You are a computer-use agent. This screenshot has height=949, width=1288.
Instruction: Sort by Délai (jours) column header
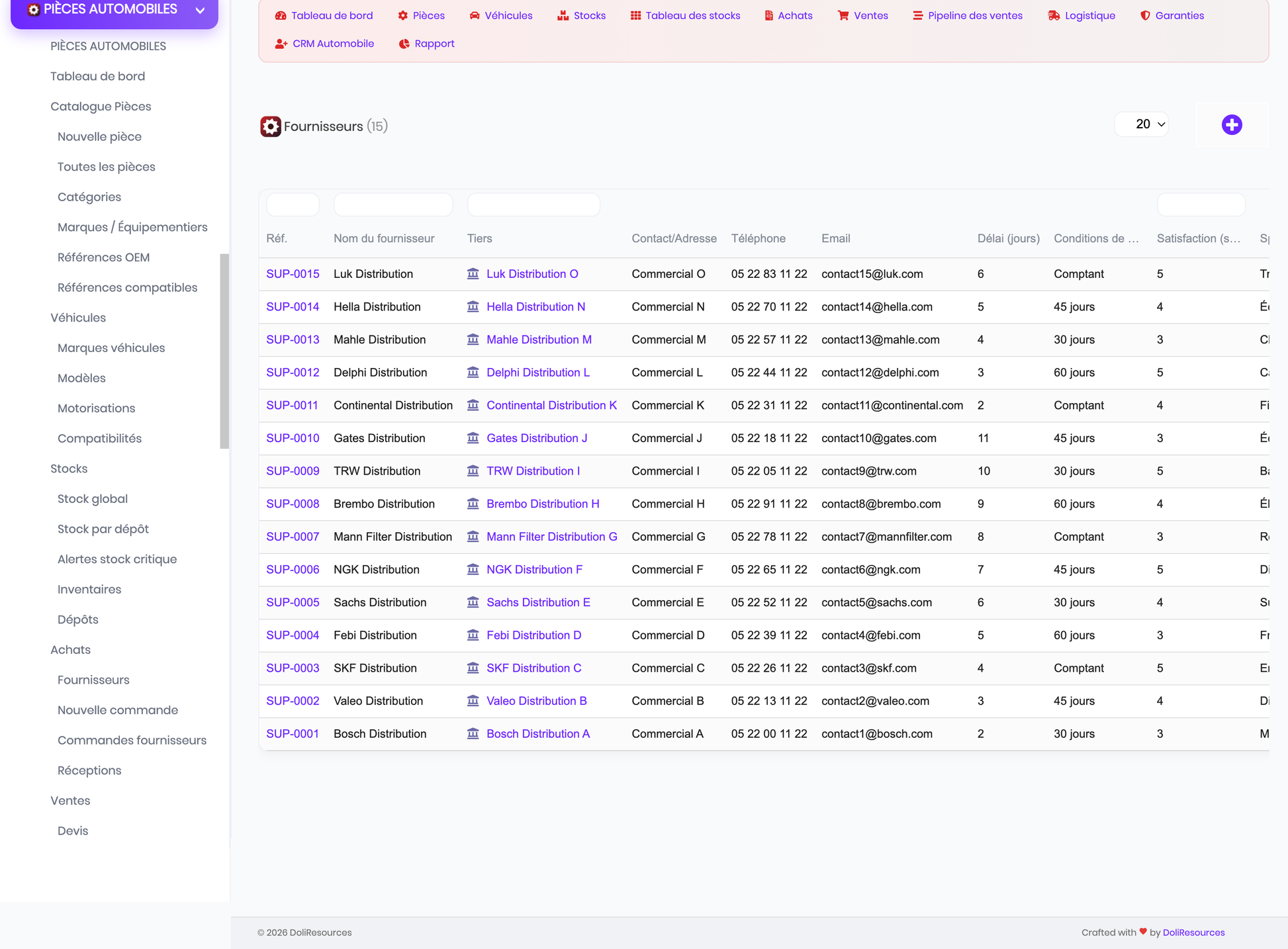point(1008,238)
